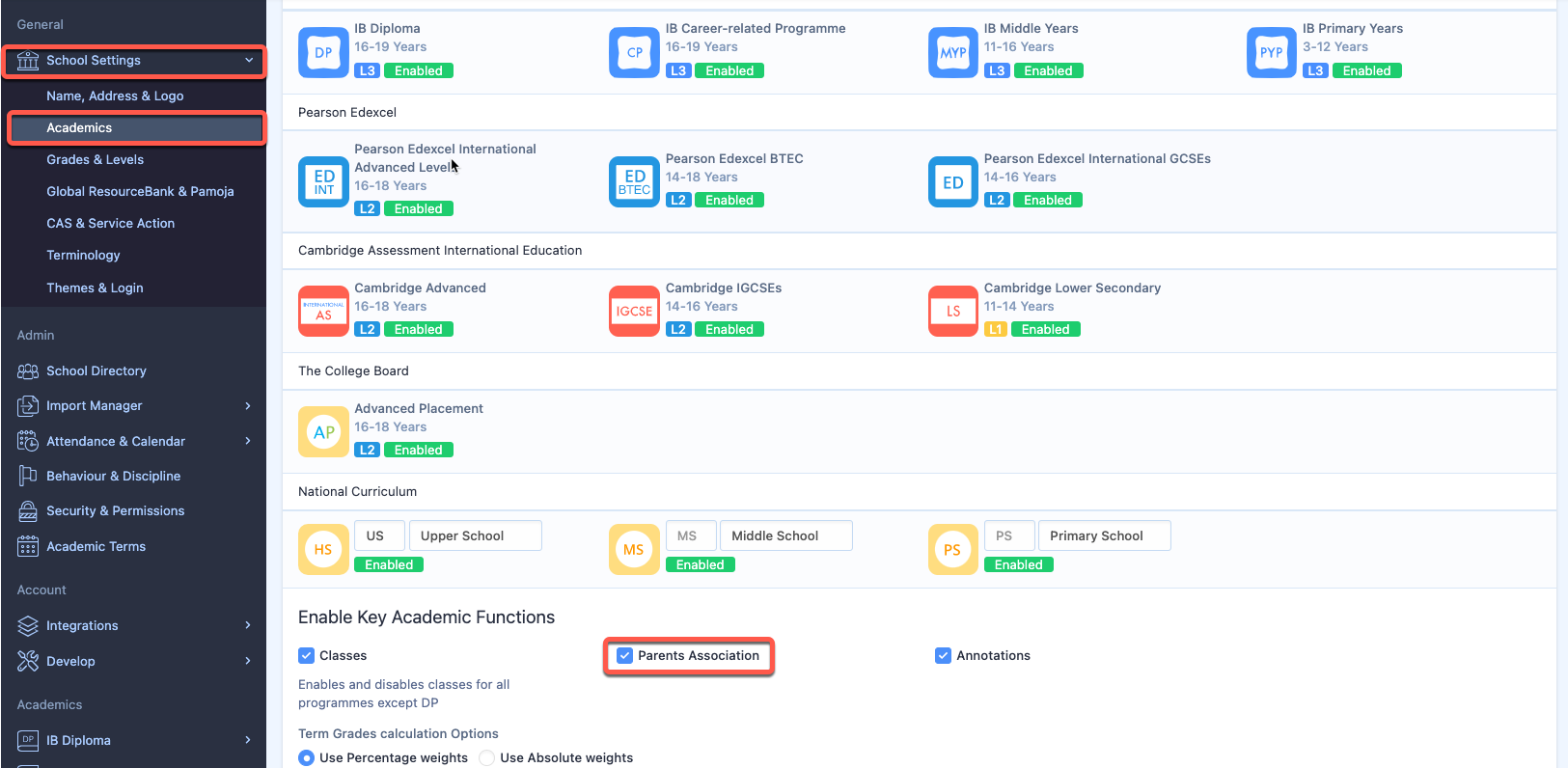
Task: Click the Pearson Edexcel International Advanced Level icon
Action: pyautogui.click(x=323, y=182)
